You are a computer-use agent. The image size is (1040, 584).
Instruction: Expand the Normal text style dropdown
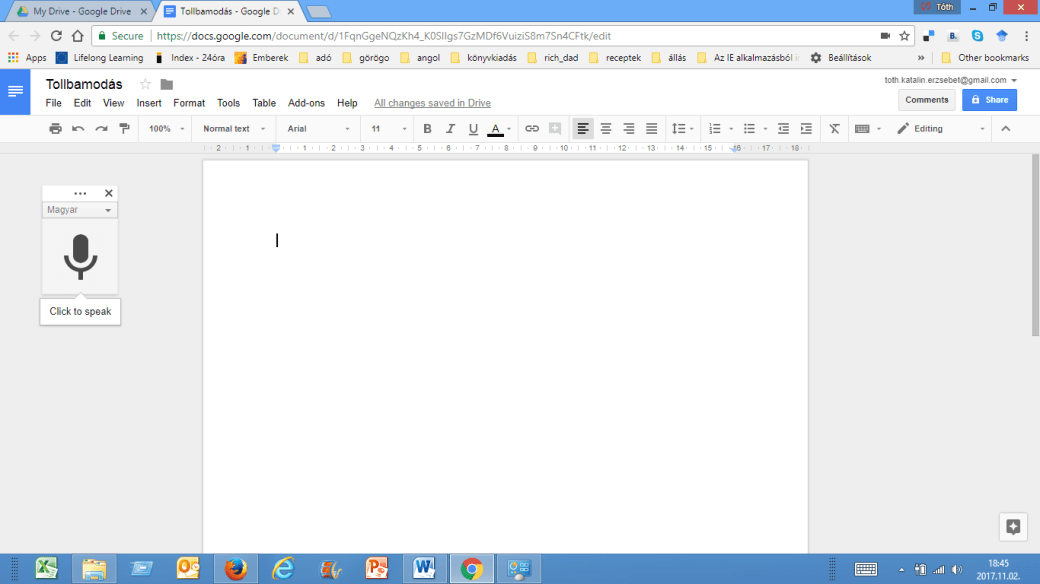pos(234,129)
